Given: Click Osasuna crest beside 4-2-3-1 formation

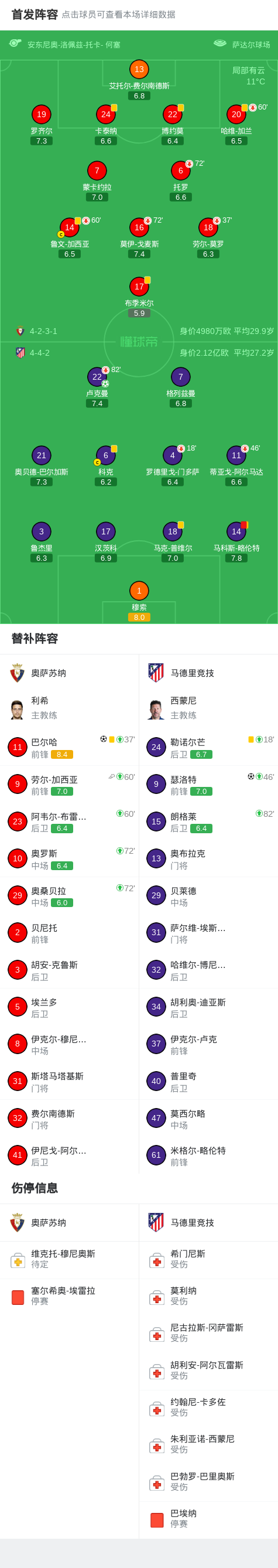Looking at the screenshot, I should (x=20, y=331).
